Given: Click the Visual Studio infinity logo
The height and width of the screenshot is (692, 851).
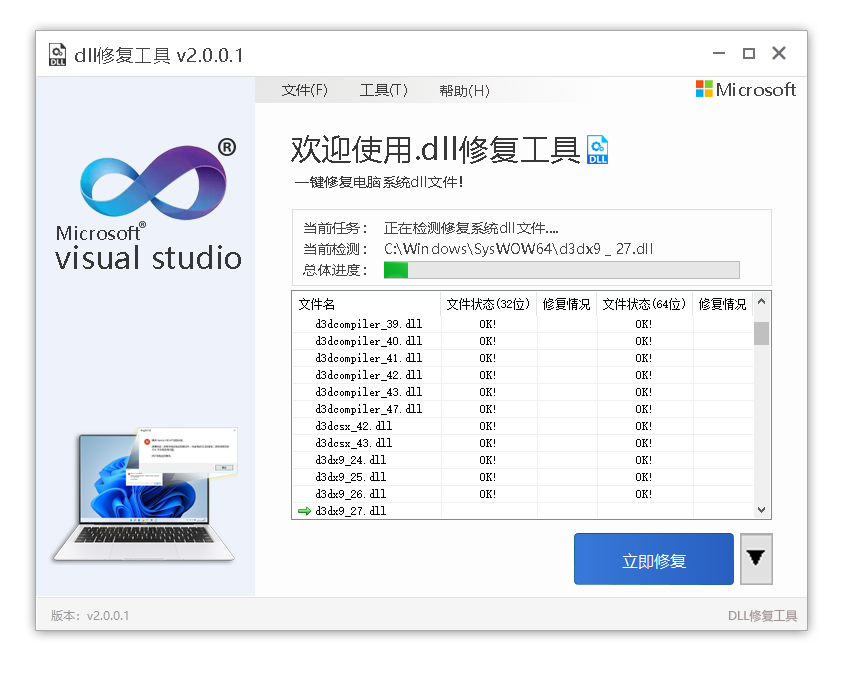Looking at the screenshot, I should pos(154,183).
